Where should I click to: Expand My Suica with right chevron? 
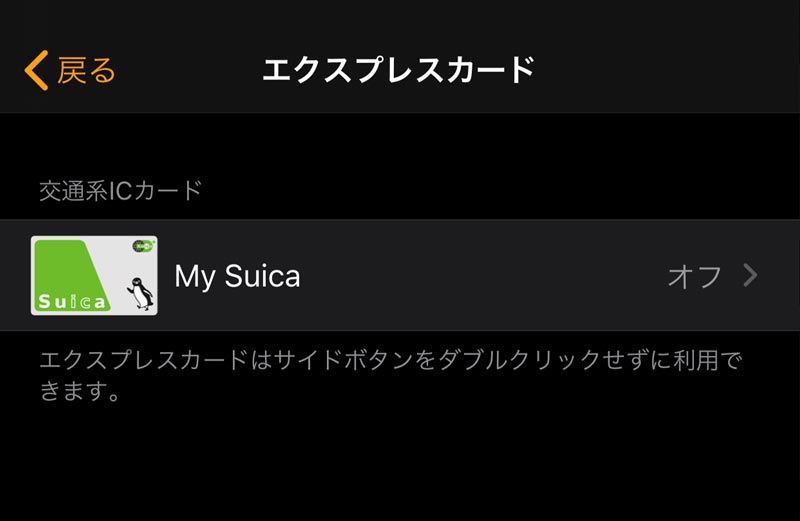(750, 276)
